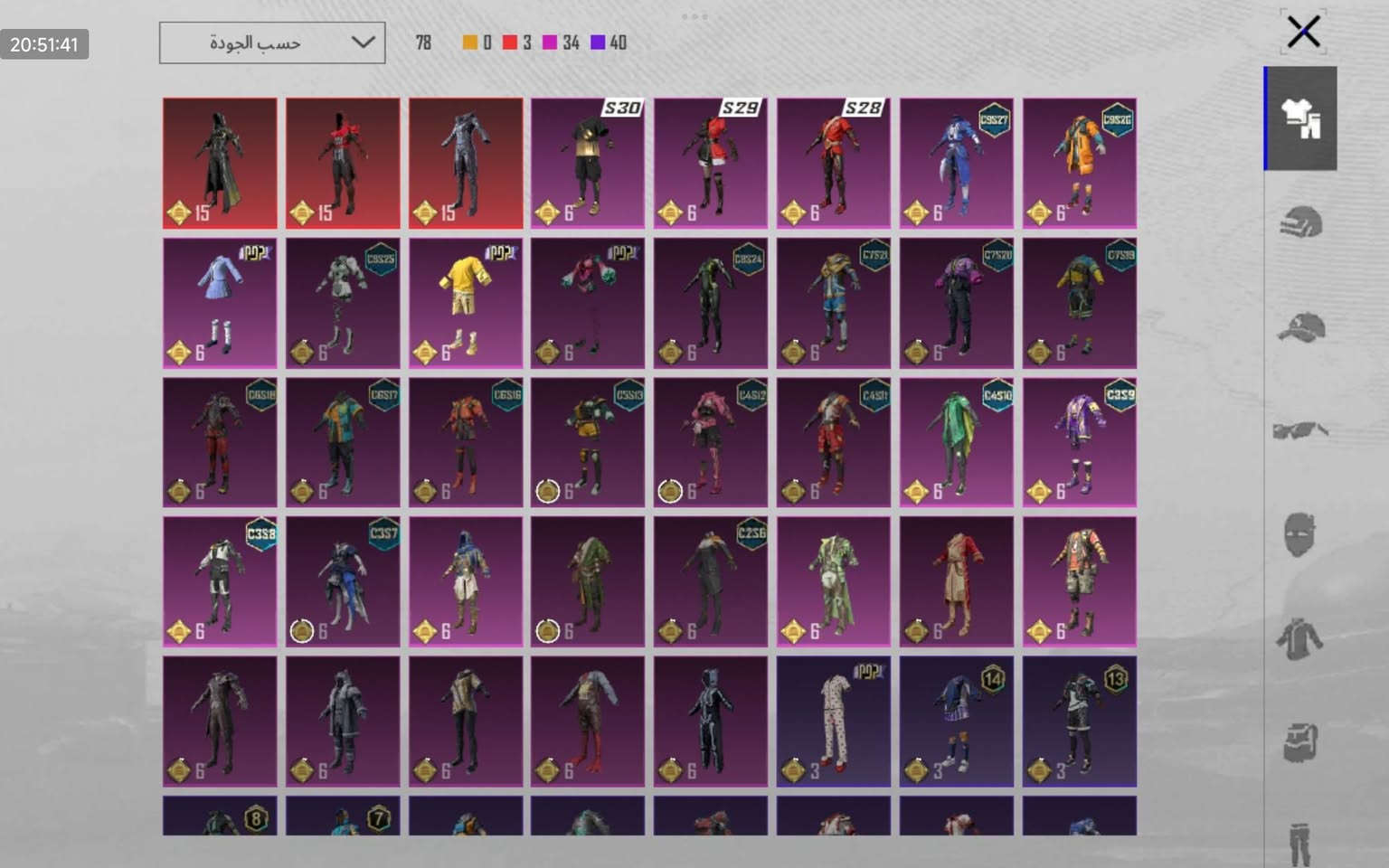Pick the outfit with badge 14

[957, 722]
